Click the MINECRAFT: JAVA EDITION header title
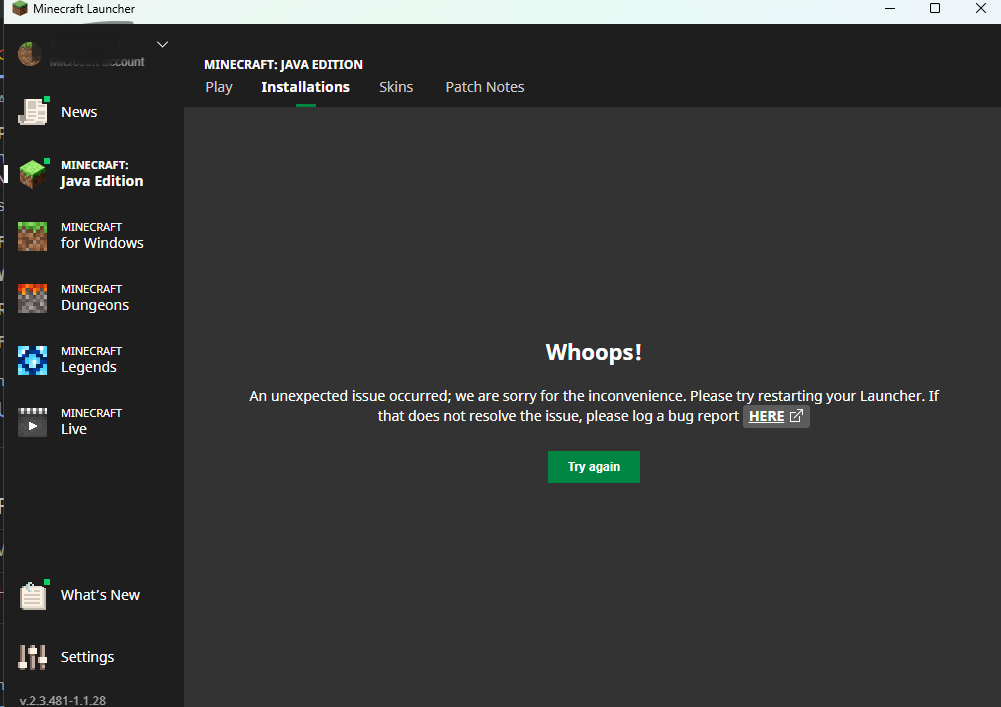This screenshot has width=1001, height=707. pos(283,65)
